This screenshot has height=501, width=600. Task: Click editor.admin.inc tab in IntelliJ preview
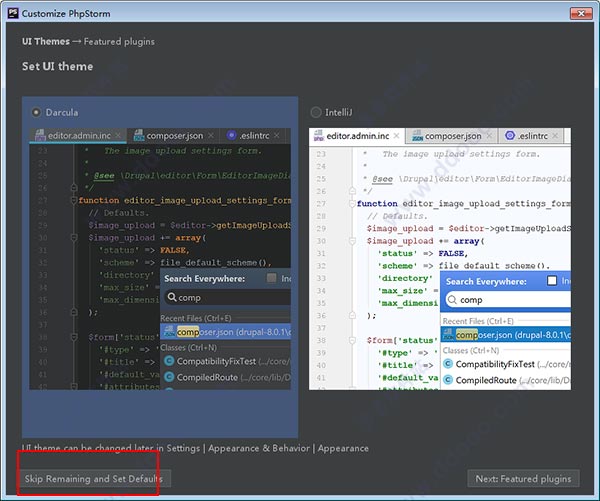tap(357, 135)
